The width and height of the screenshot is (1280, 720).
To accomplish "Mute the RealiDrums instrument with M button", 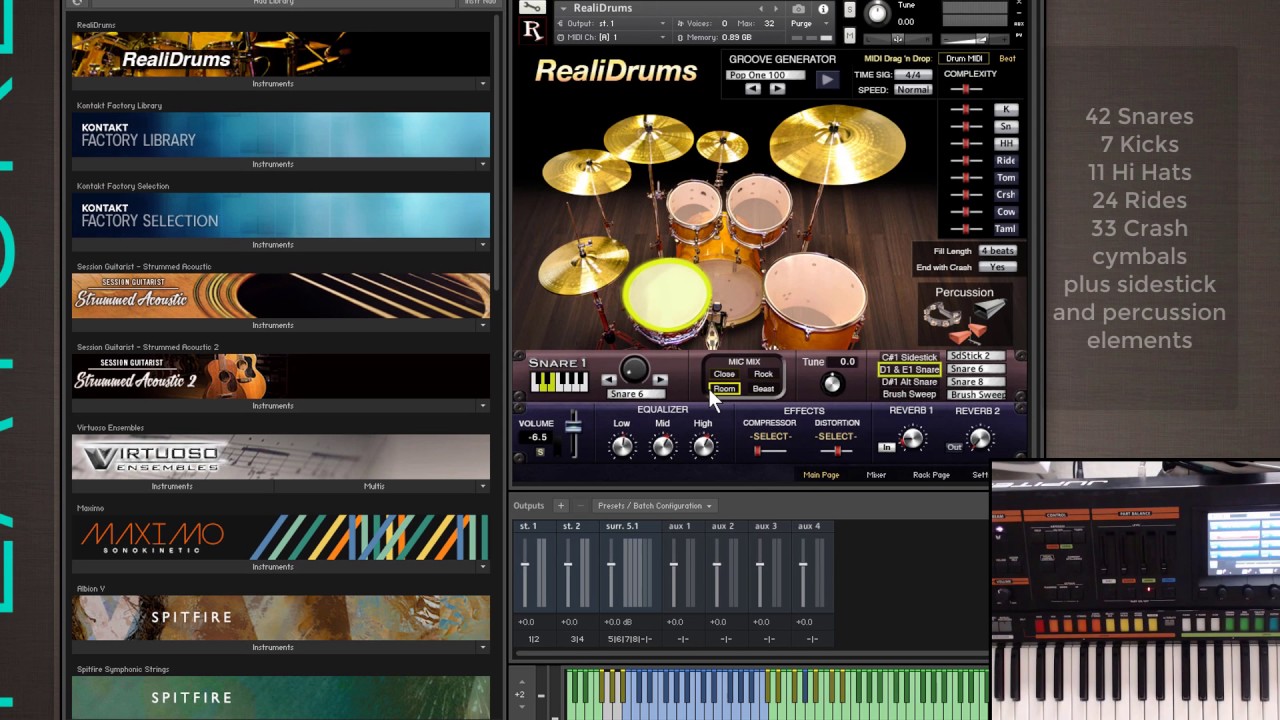I will pos(850,36).
